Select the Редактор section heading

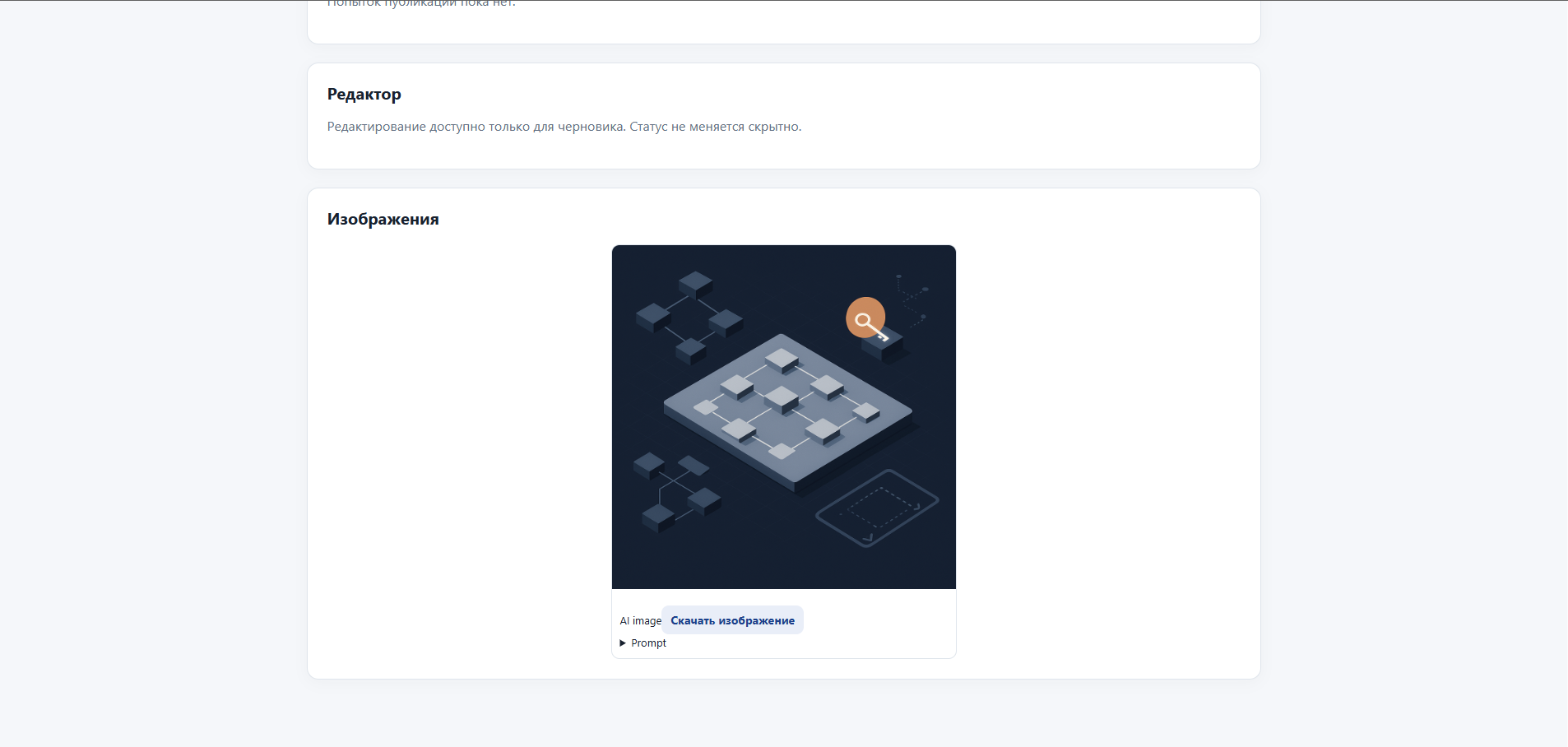364,95
